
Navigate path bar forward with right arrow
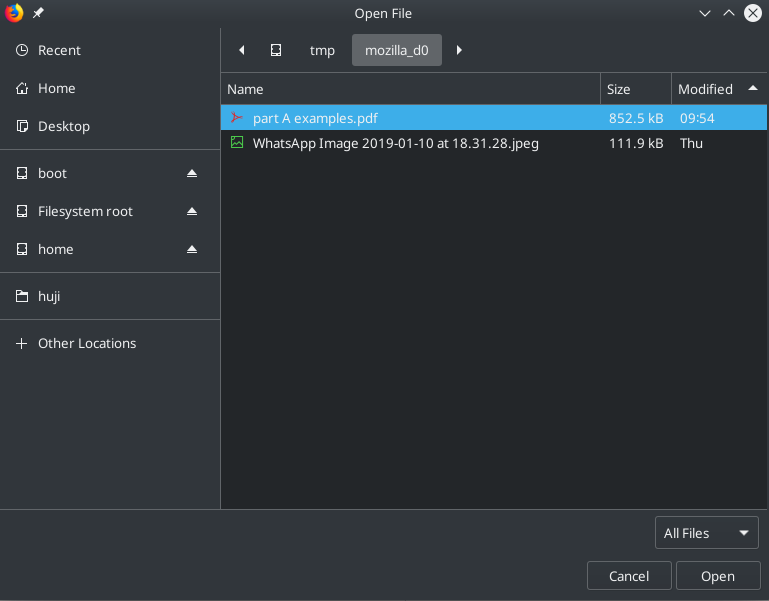[x=459, y=50]
